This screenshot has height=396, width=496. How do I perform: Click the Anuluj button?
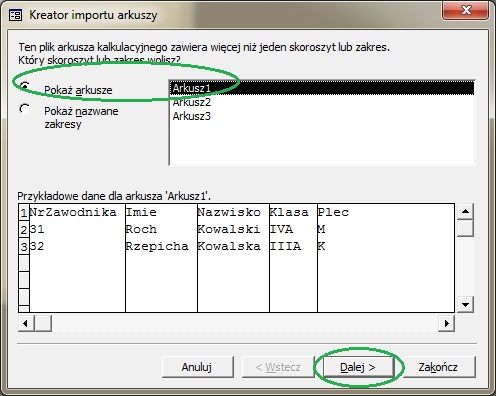pyautogui.click(x=197, y=367)
